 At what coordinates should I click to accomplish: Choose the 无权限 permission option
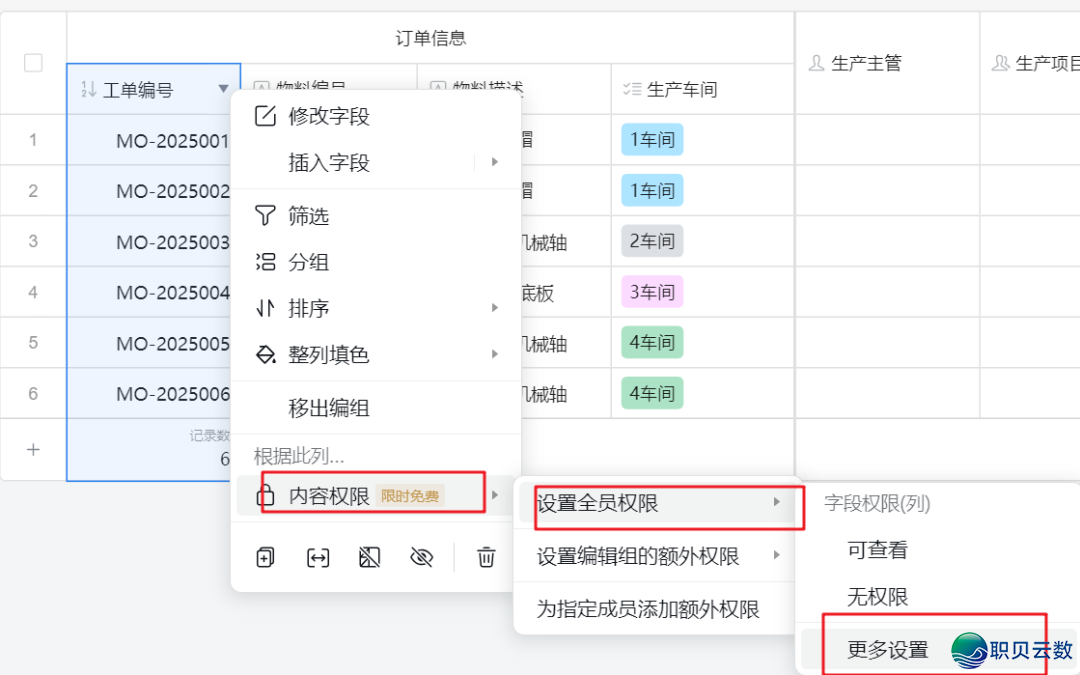point(877,597)
